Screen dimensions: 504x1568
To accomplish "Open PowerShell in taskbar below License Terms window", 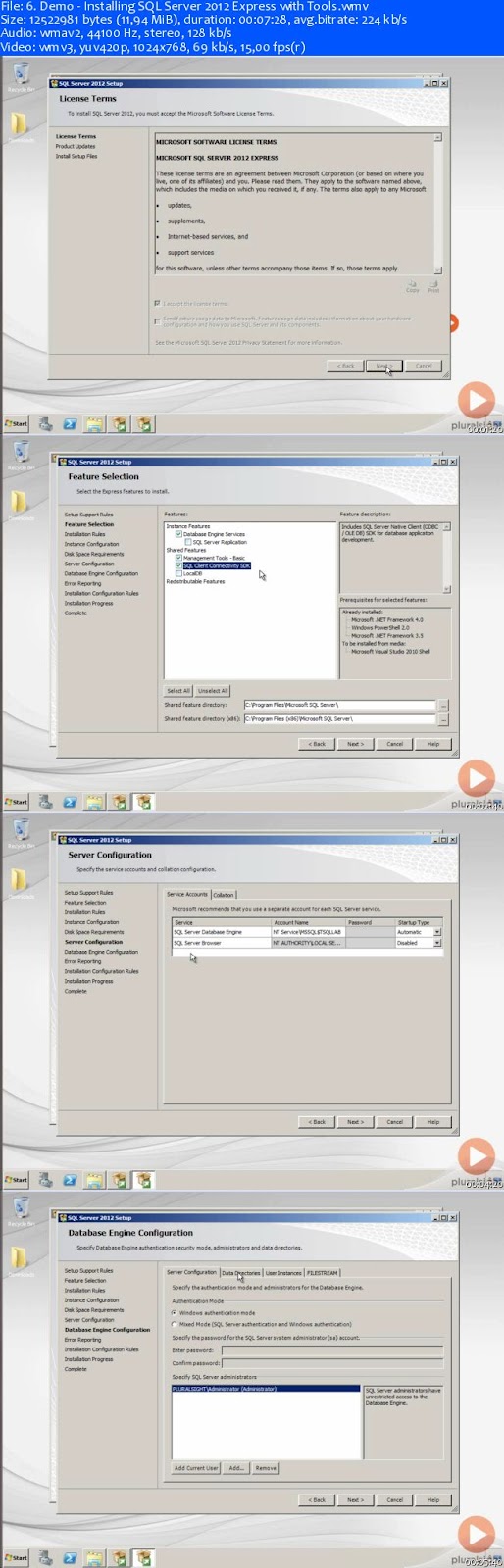I will pos(71,424).
